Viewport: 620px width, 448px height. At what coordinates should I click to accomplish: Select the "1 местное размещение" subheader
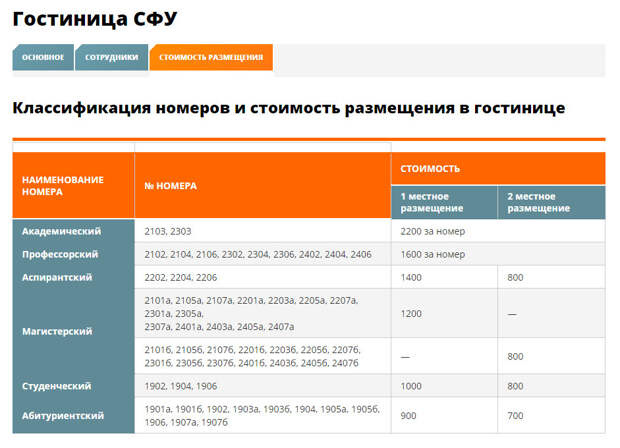432,202
